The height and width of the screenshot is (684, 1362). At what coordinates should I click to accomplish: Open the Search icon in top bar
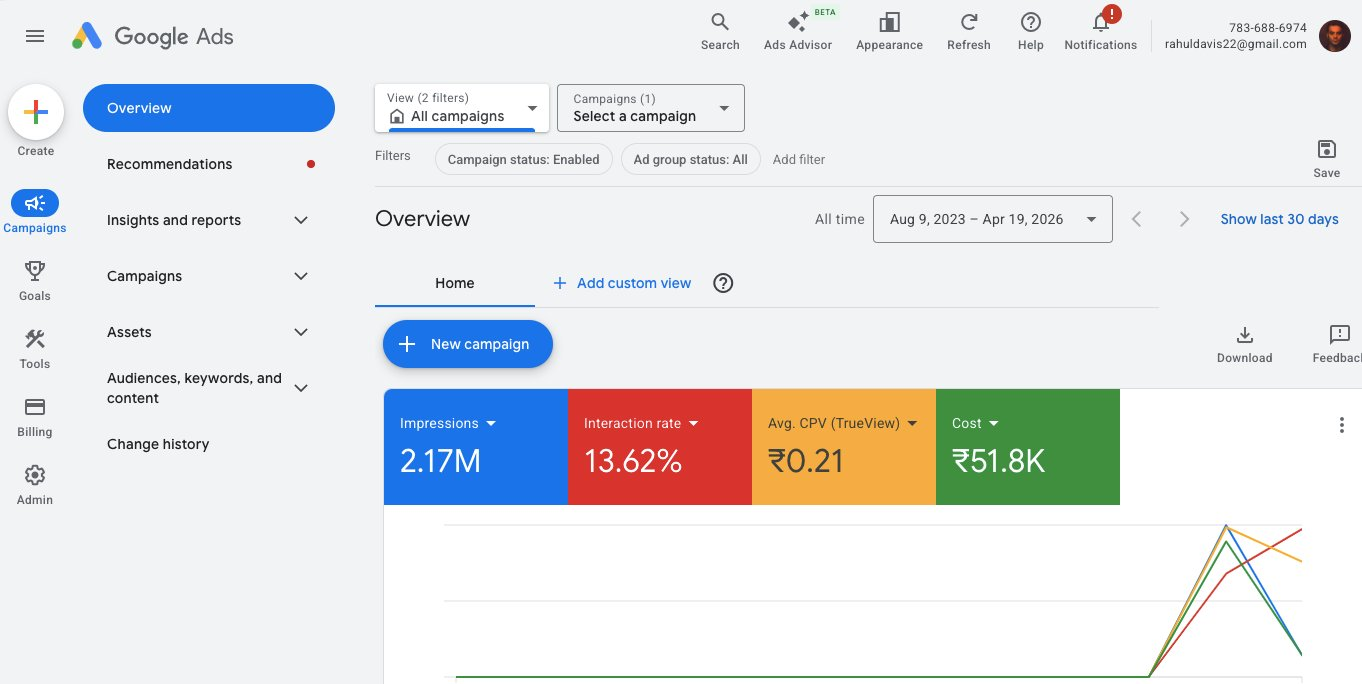[719, 30]
